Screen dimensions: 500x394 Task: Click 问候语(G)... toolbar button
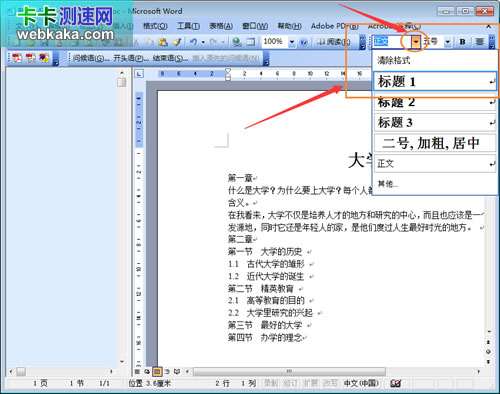(91, 58)
